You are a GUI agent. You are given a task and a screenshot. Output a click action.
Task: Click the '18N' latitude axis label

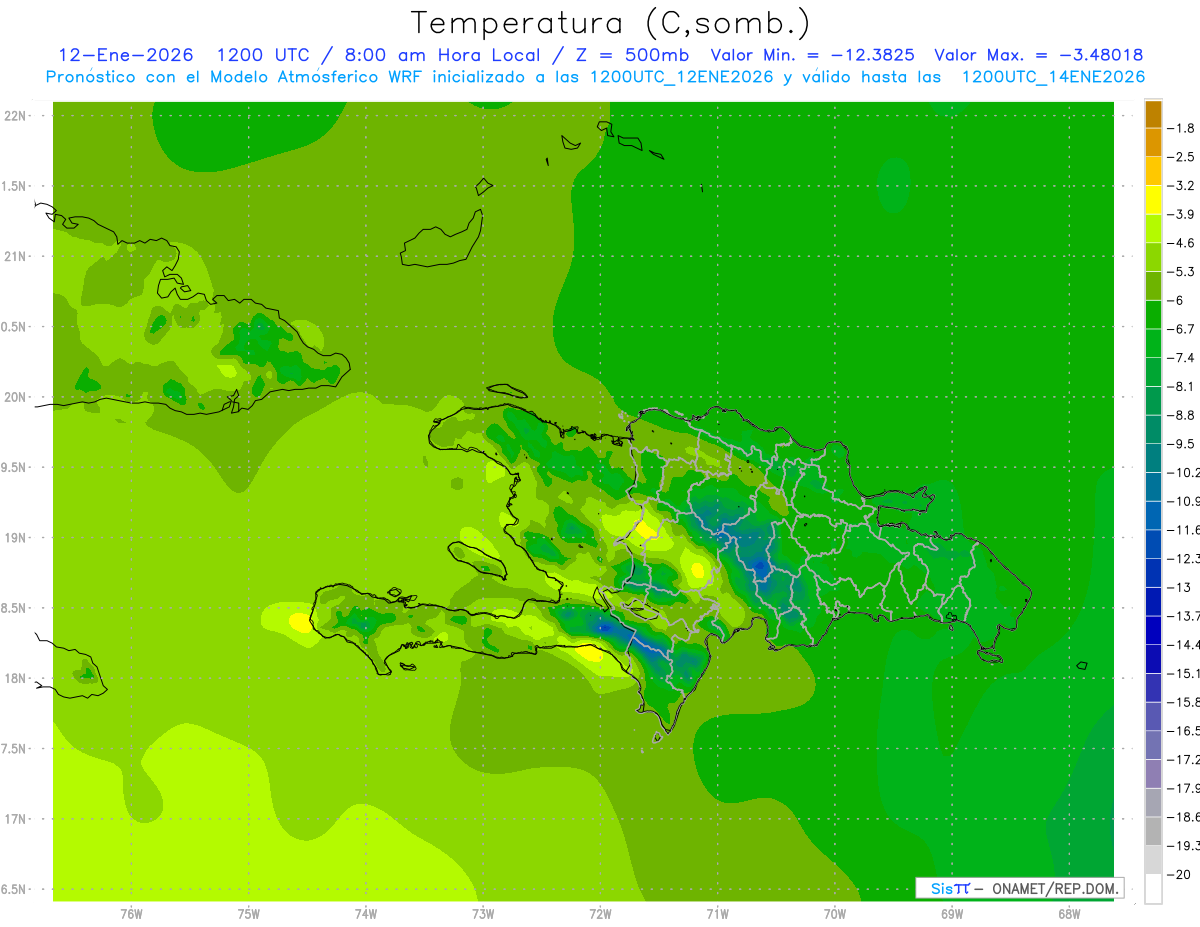pos(15,678)
